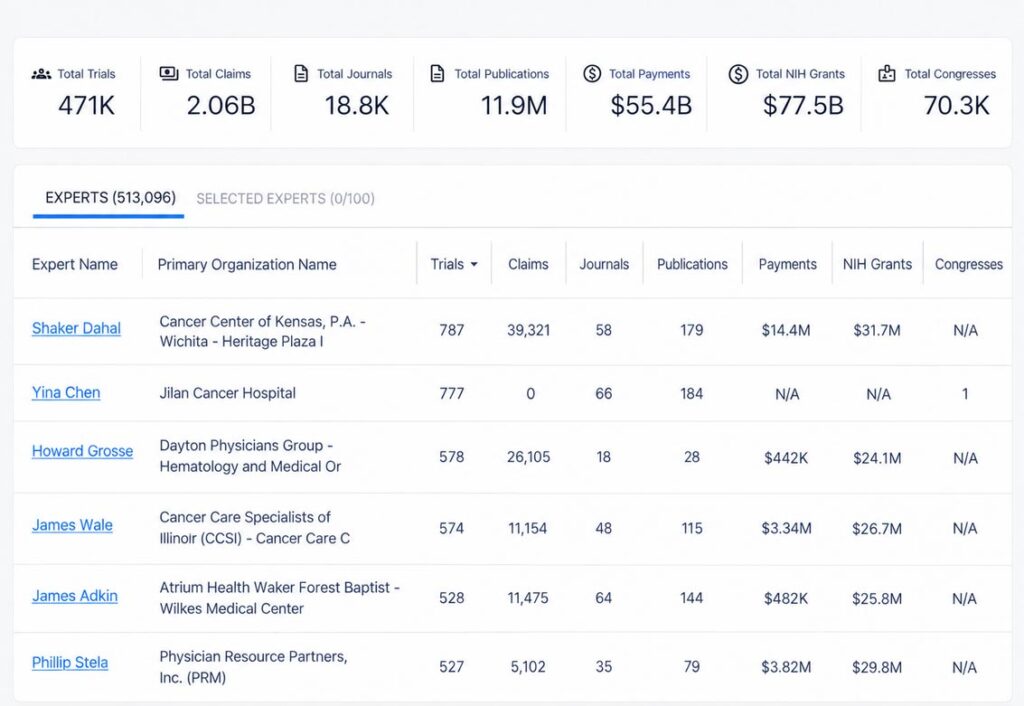Click the $77.5B total NIH grants value
The image size is (1024, 706).
tap(803, 105)
